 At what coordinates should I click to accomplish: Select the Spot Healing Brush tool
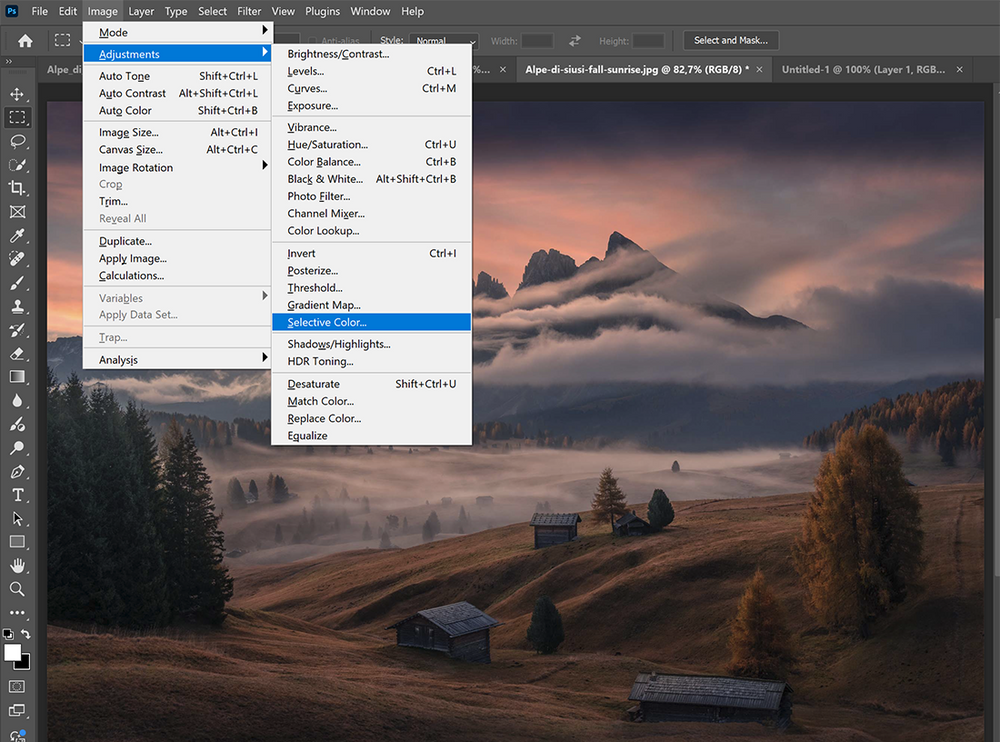17,259
